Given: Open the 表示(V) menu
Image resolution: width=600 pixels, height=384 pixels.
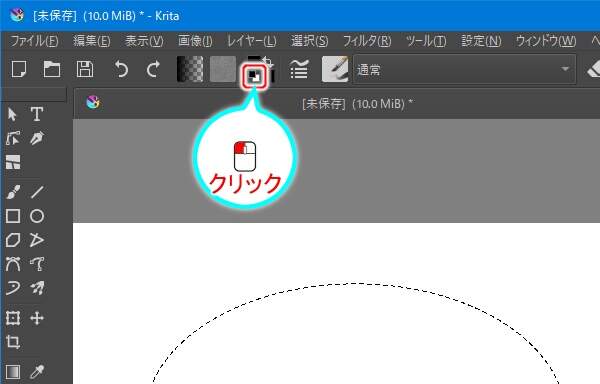Looking at the screenshot, I should [x=144, y=41].
